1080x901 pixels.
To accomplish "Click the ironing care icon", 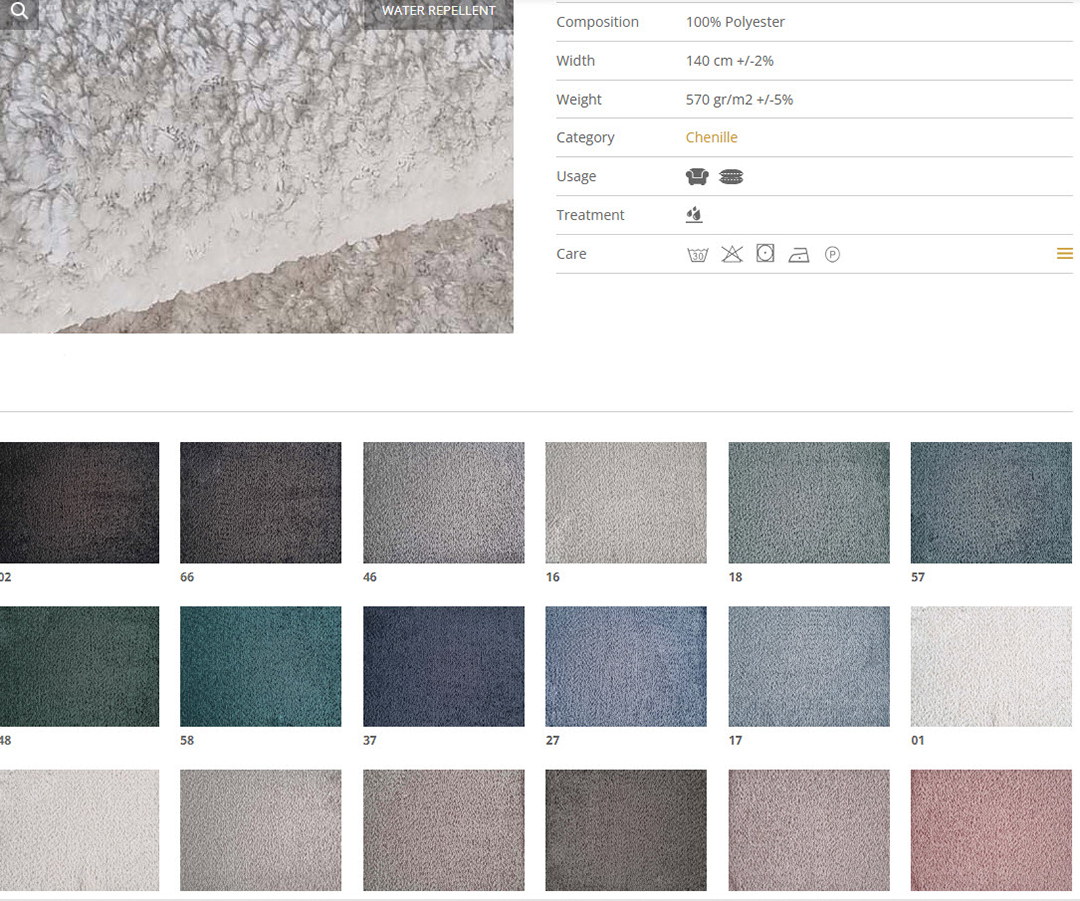I will point(798,255).
